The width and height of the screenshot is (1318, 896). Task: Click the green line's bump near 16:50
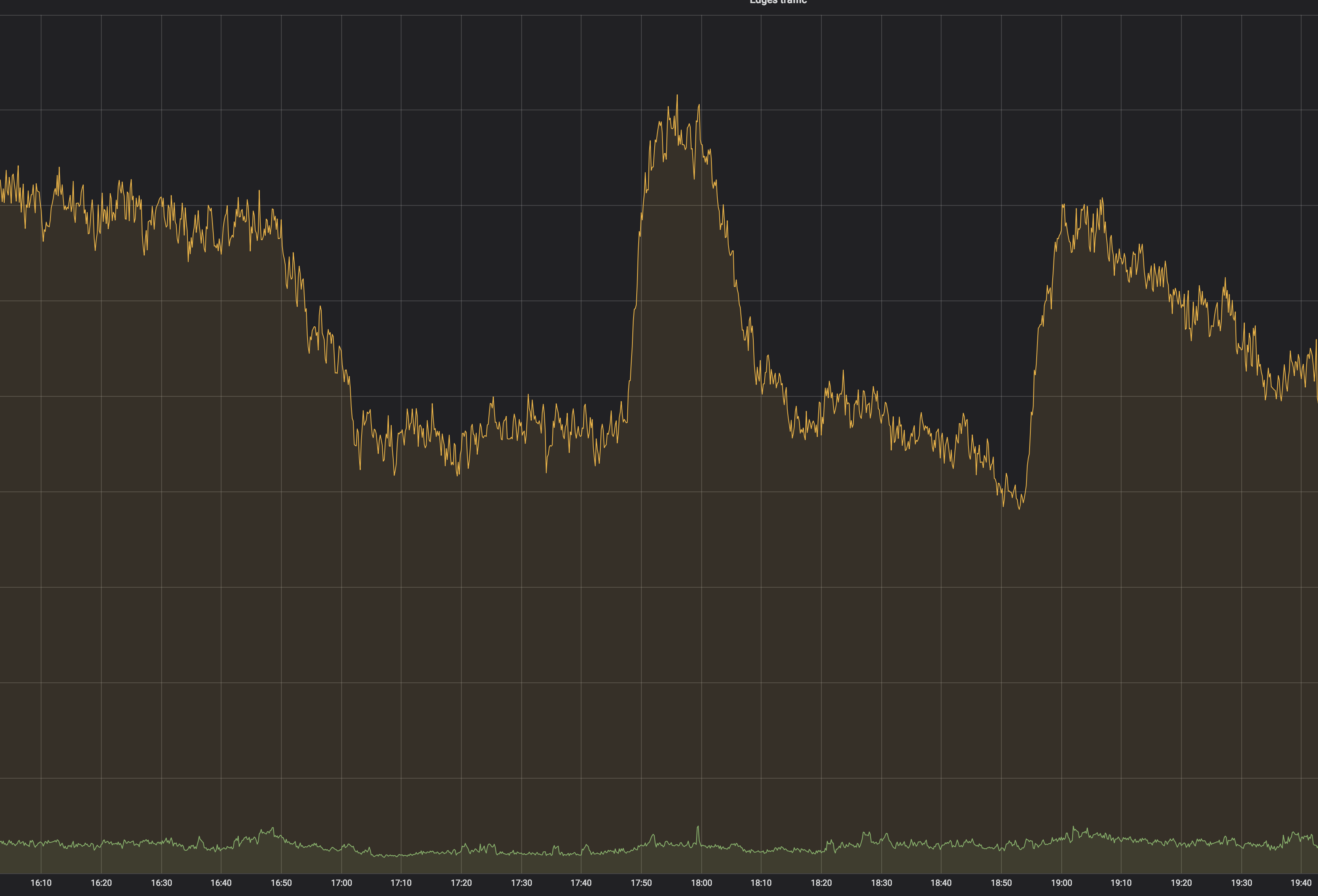pyautogui.click(x=273, y=829)
